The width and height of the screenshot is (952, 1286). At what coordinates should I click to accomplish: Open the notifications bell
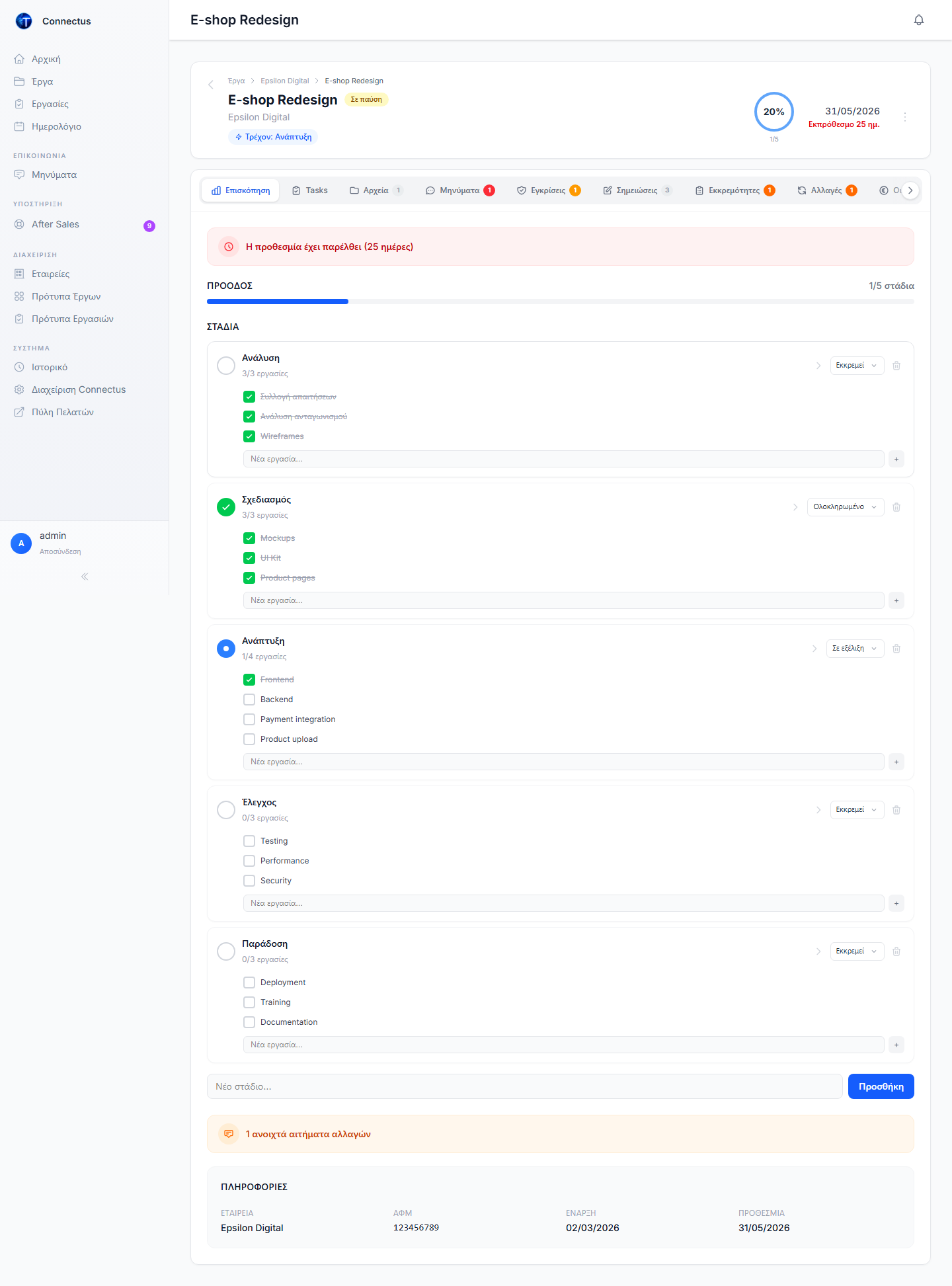[919, 20]
